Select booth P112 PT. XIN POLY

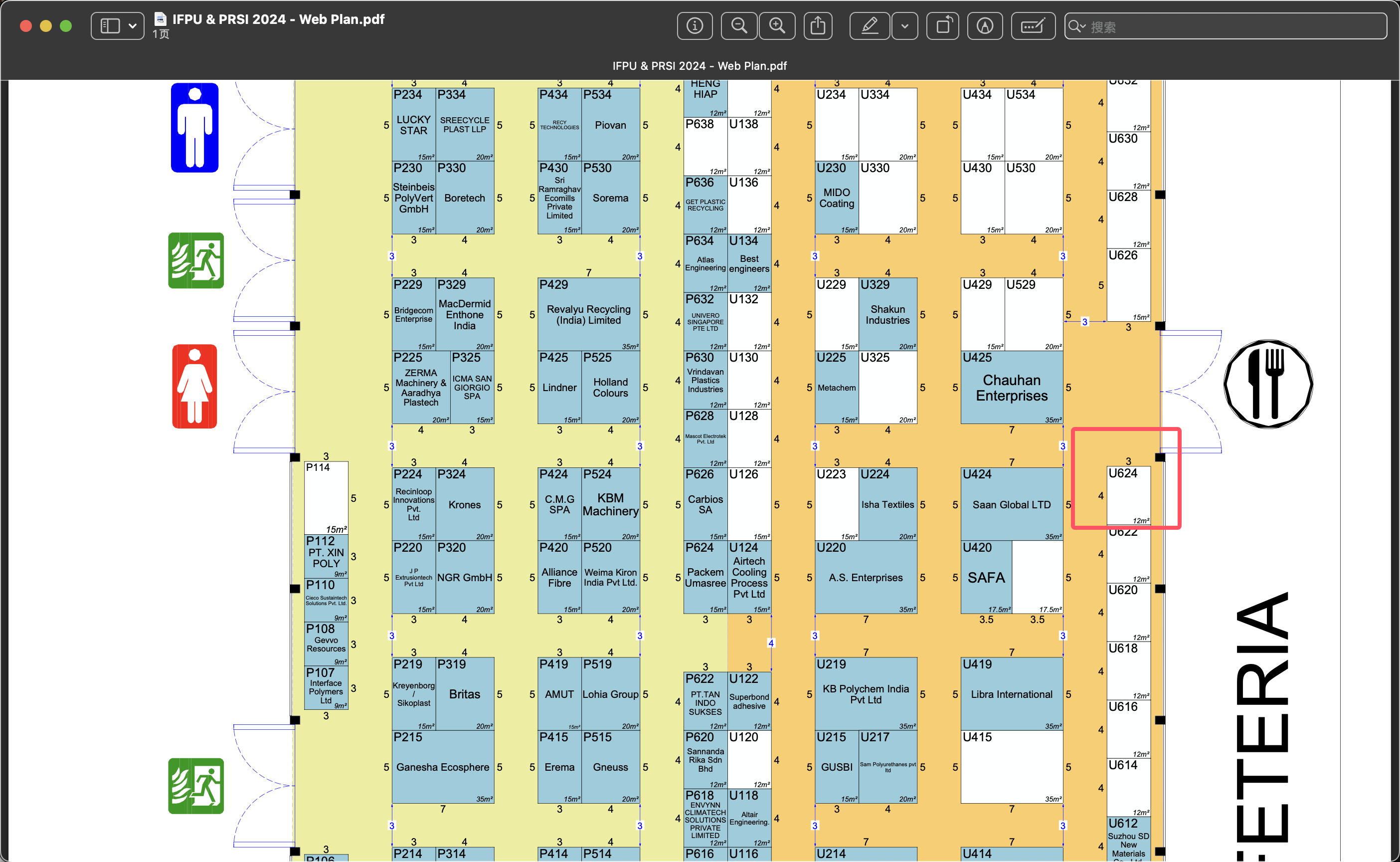(x=327, y=556)
